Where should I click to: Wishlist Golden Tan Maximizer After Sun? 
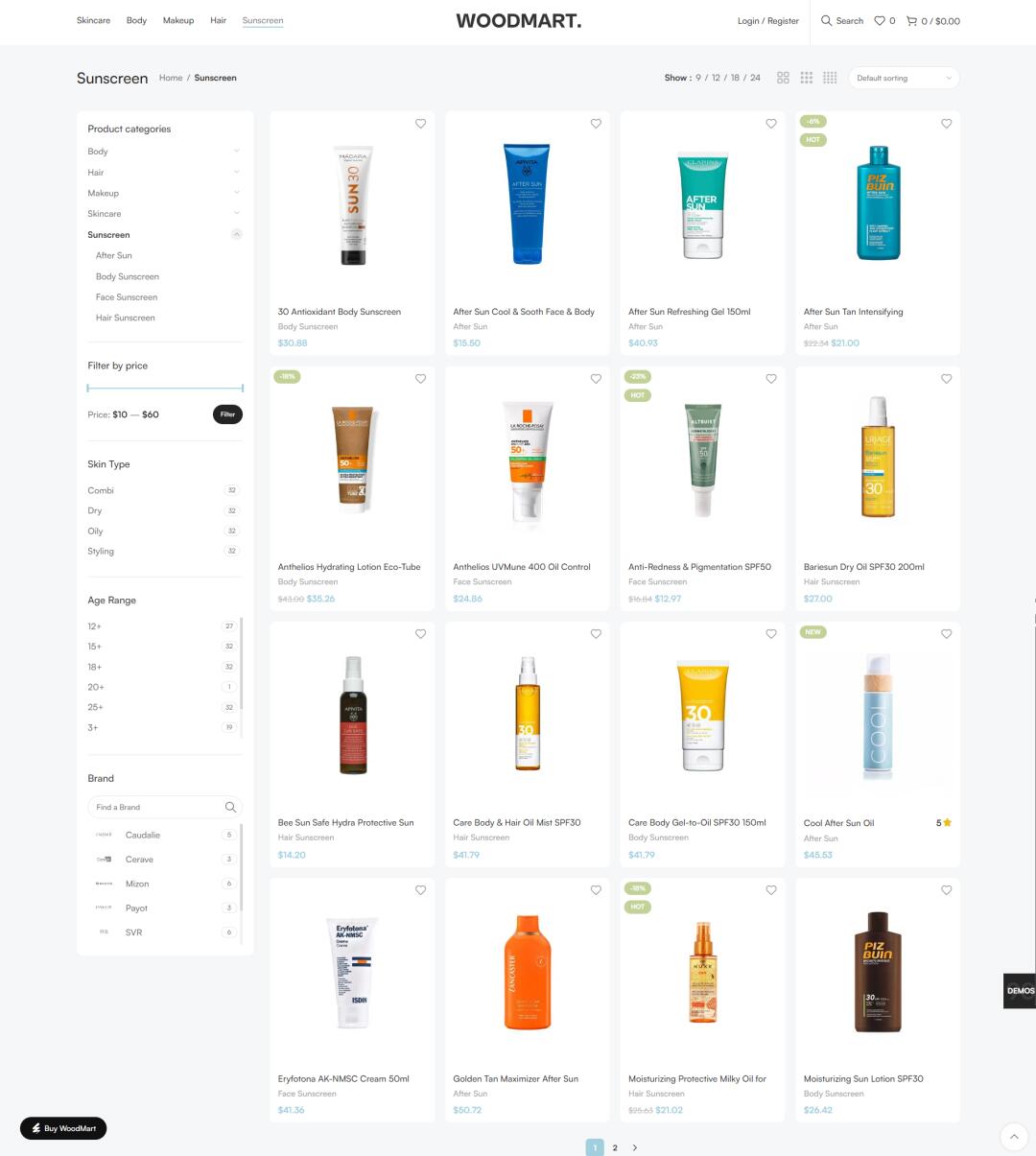point(596,890)
